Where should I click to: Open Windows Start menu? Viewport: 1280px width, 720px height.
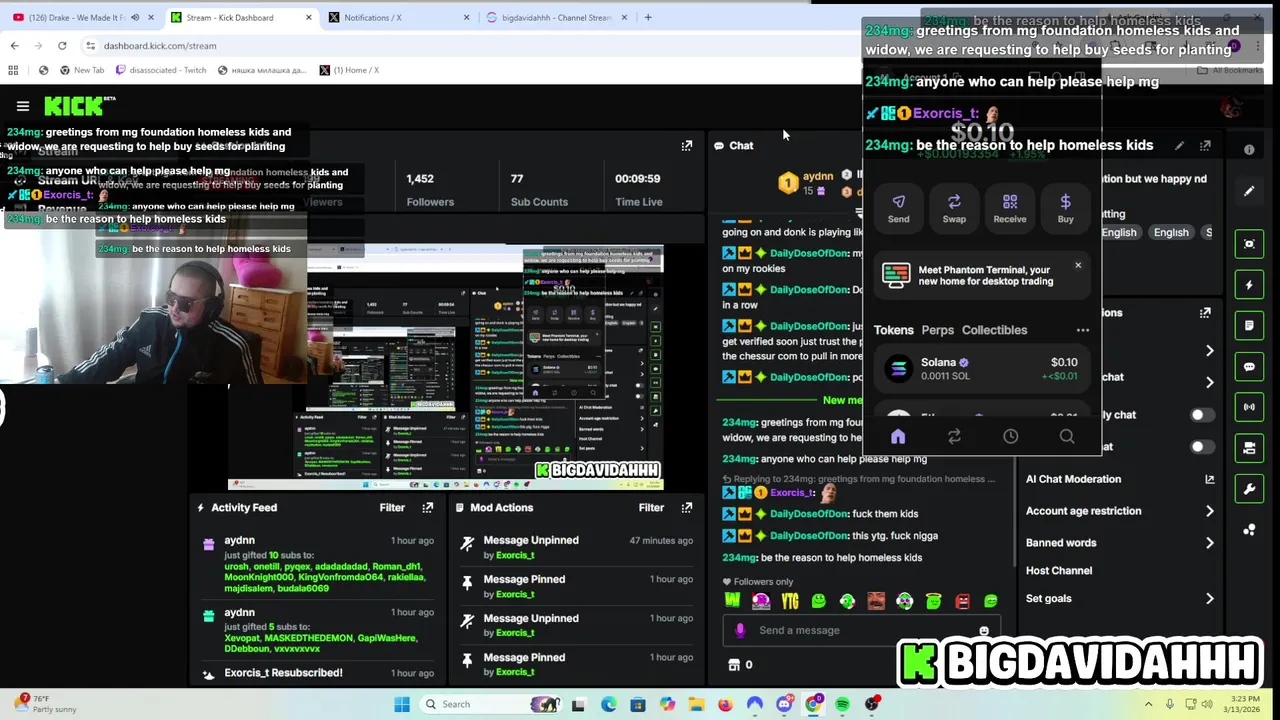coord(402,705)
